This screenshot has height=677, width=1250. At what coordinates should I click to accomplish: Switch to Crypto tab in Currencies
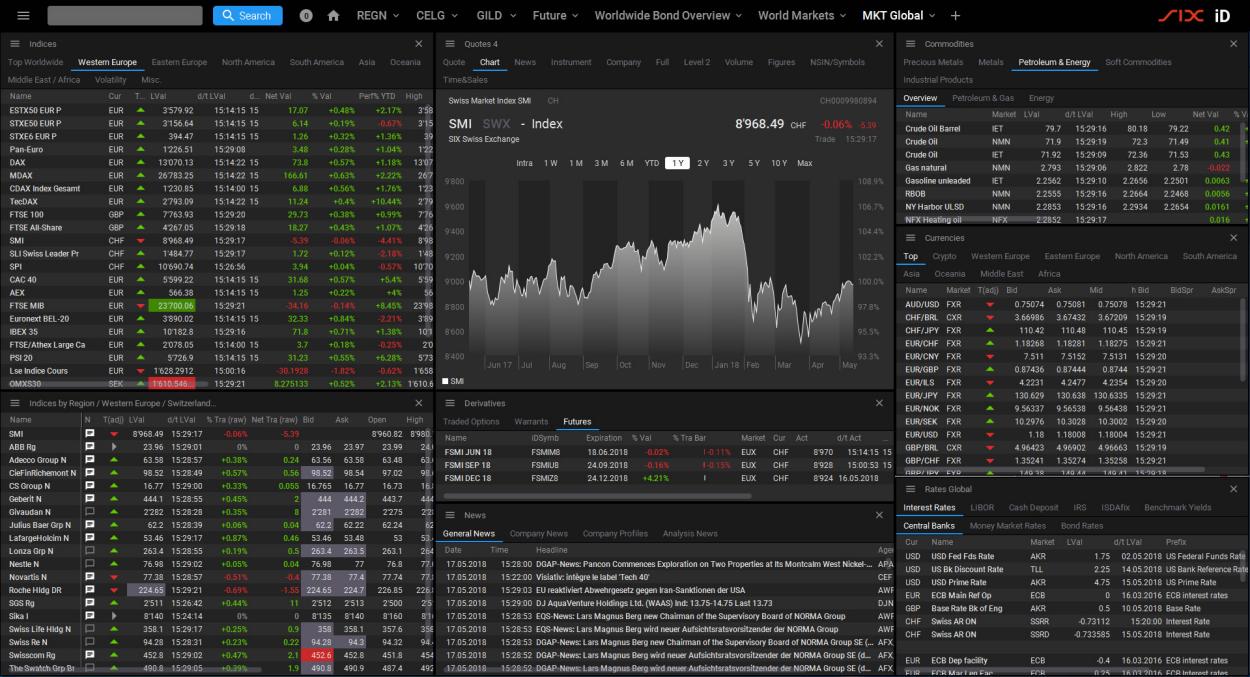click(x=944, y=256)
